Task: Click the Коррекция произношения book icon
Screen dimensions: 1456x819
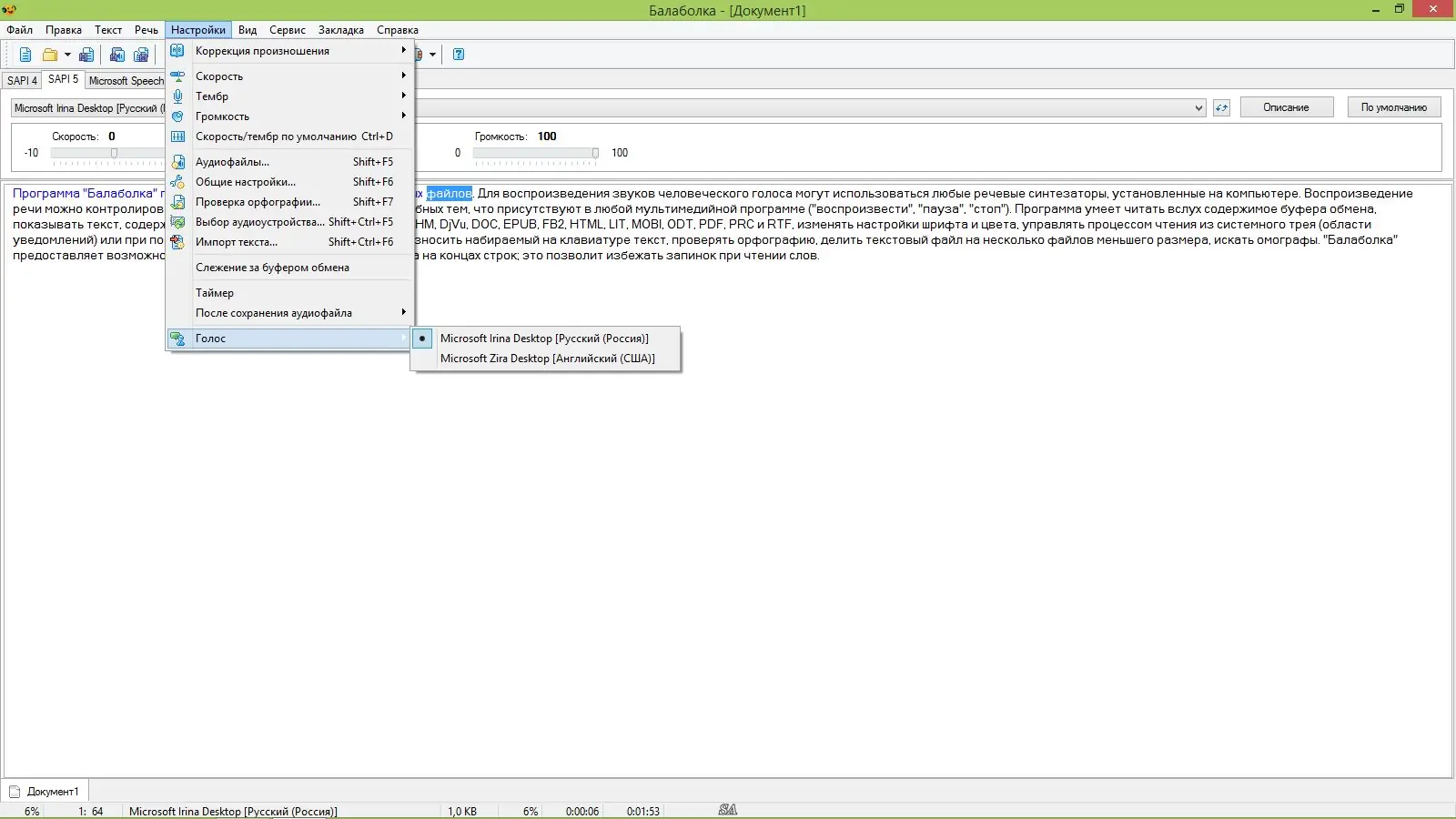Action: coord(177,51)
